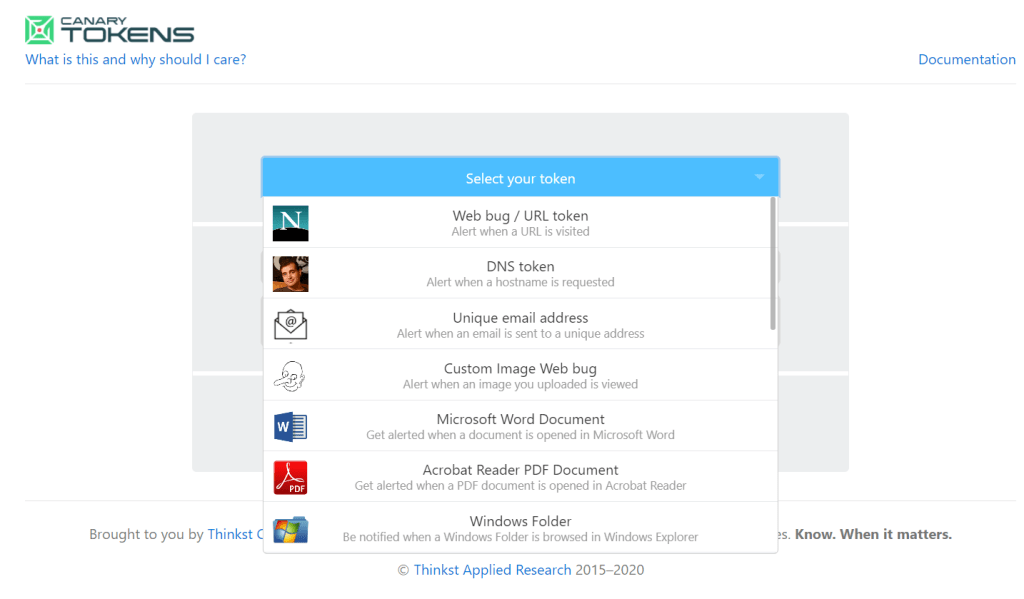
Task: Click the Canary Tokens logo
Action: pyautogui.click(x=110, y=29)
